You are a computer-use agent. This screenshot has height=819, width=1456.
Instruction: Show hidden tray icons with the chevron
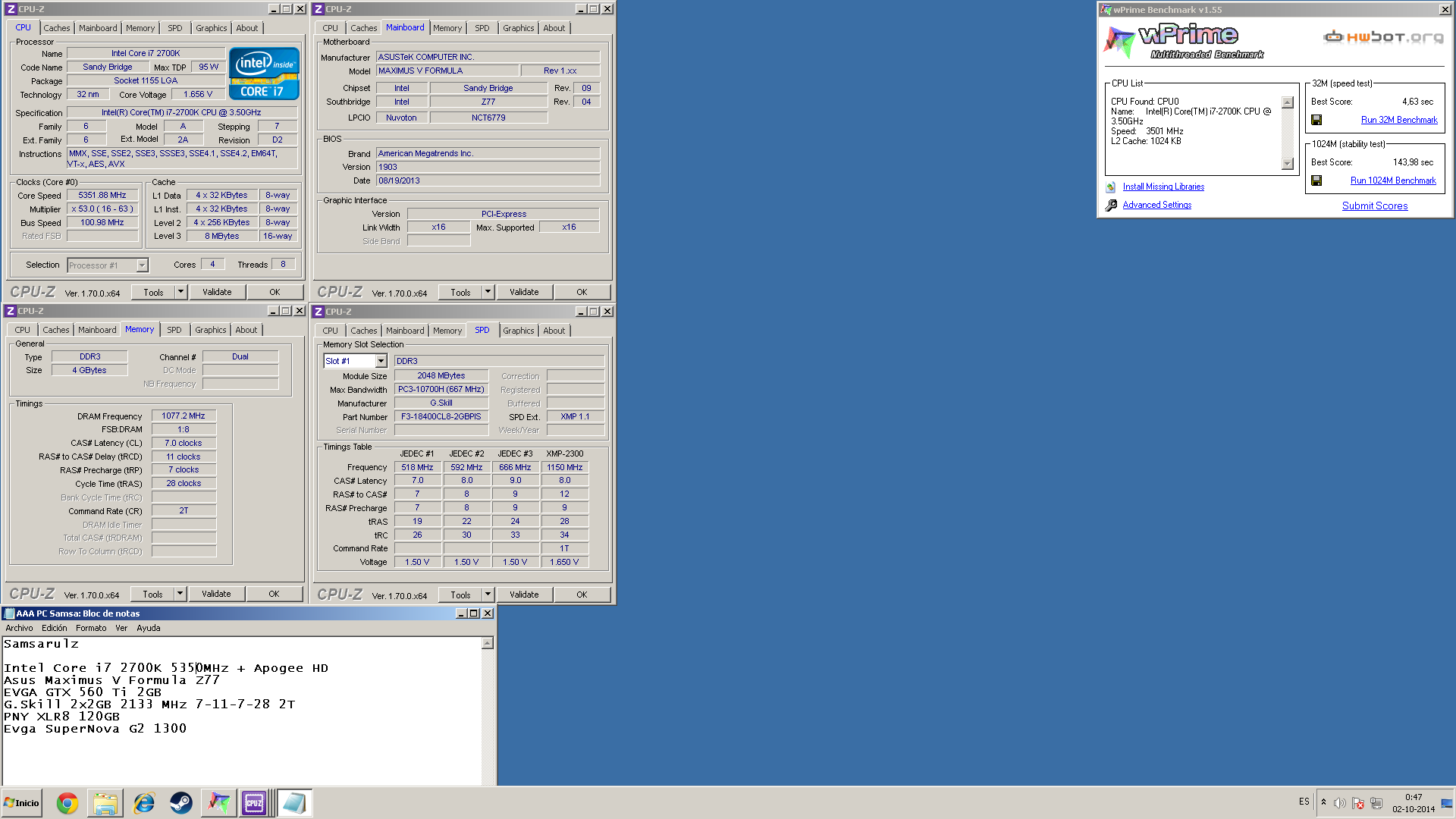coord(1323,802)
